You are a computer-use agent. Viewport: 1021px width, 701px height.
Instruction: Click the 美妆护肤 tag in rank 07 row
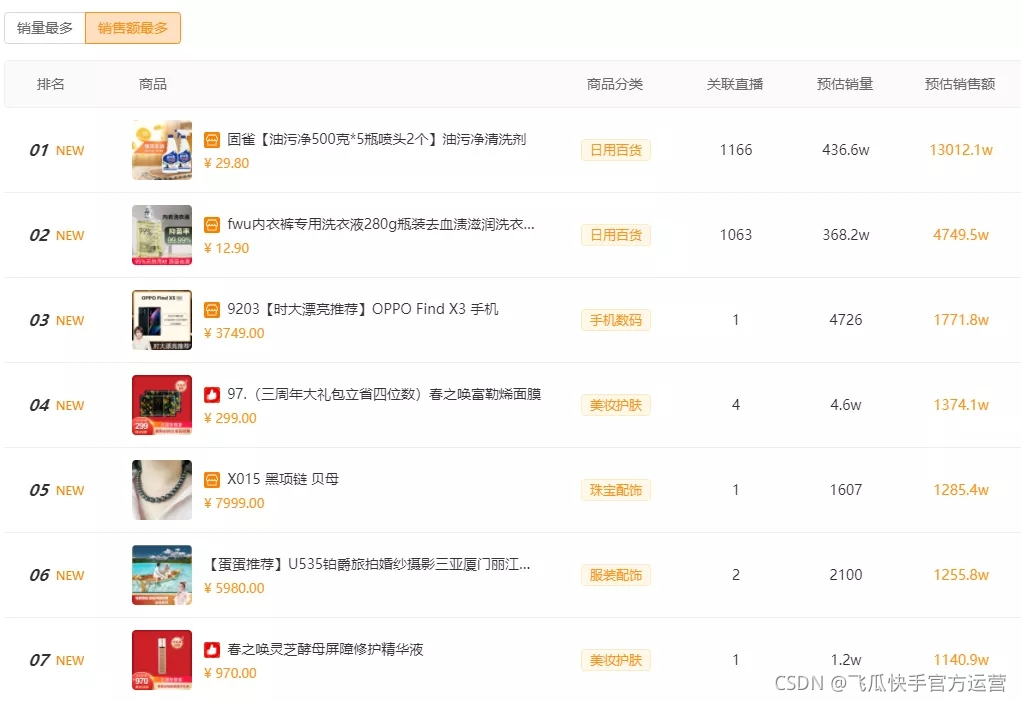616,661
